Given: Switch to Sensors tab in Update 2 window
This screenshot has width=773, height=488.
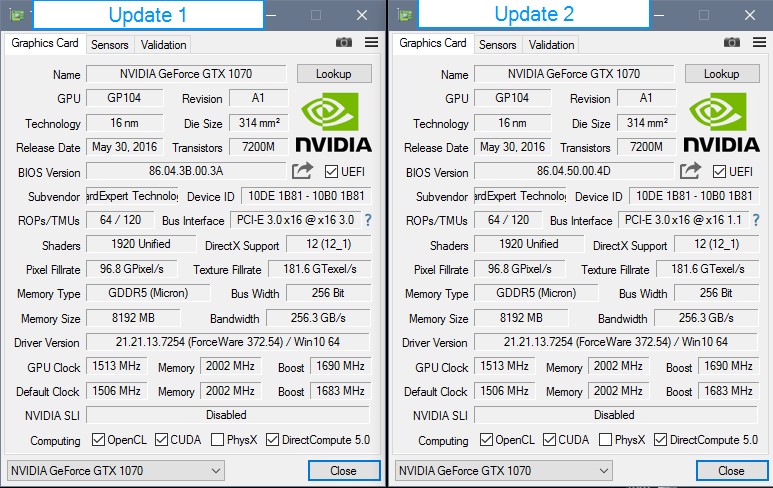Looking at the screenshot, I should click(x=497, y=45).
